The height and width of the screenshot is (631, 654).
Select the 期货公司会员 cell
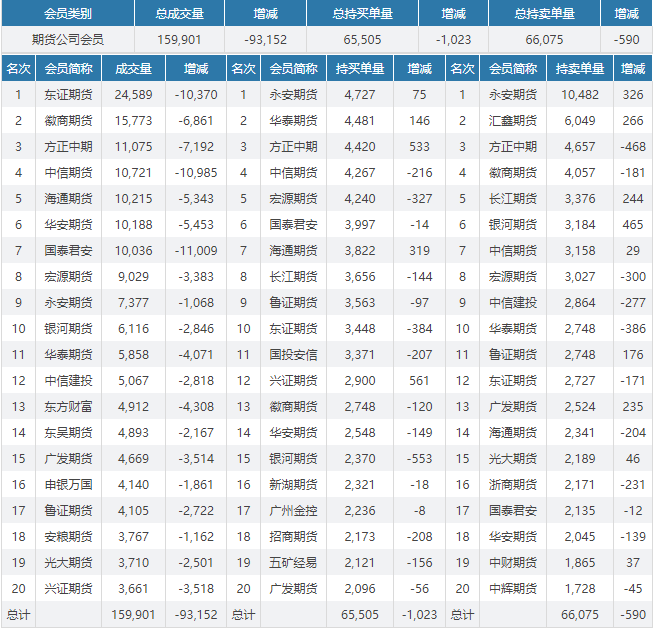click(x=68, y=40)
